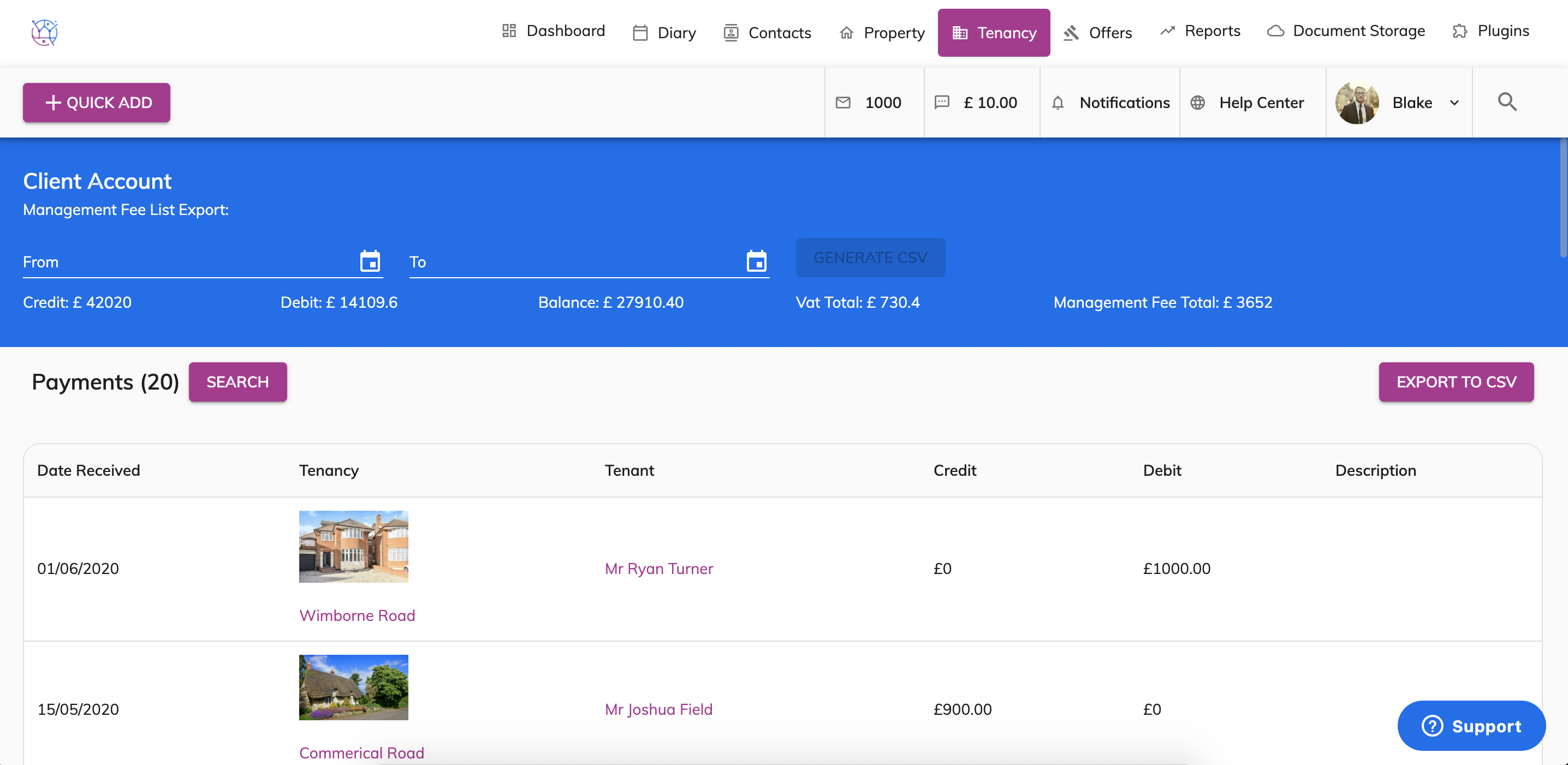Open Mr Ryan Turner tenant link
The image size is (1568, 765).
coord(658,569)
